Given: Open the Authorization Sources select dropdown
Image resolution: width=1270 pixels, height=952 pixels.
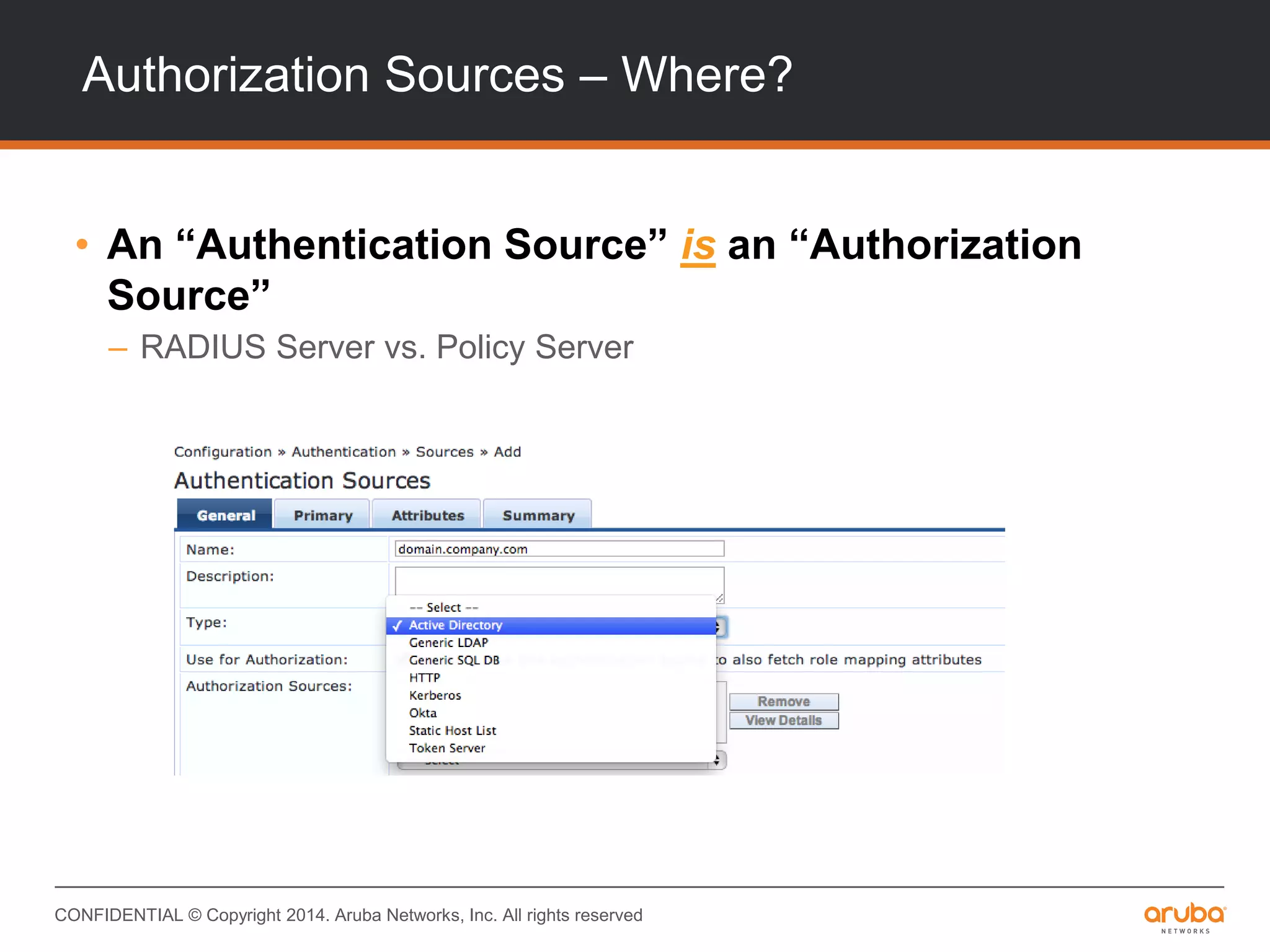Looking at the screenshot, I should pos(561,761).
